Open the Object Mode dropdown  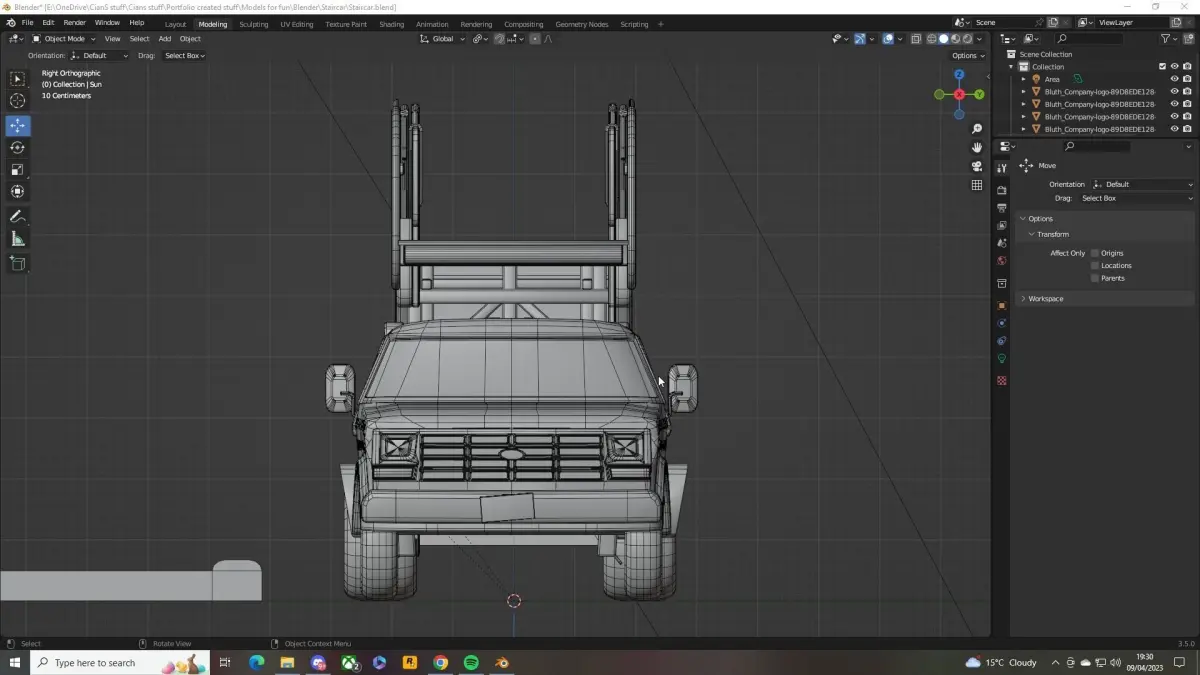(x=64, y=39)
